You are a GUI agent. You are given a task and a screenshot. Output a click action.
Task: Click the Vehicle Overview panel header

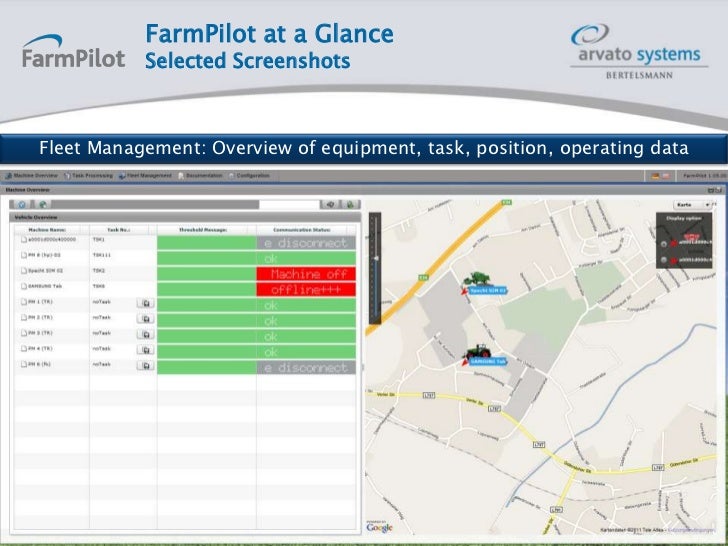click(185, 217)
